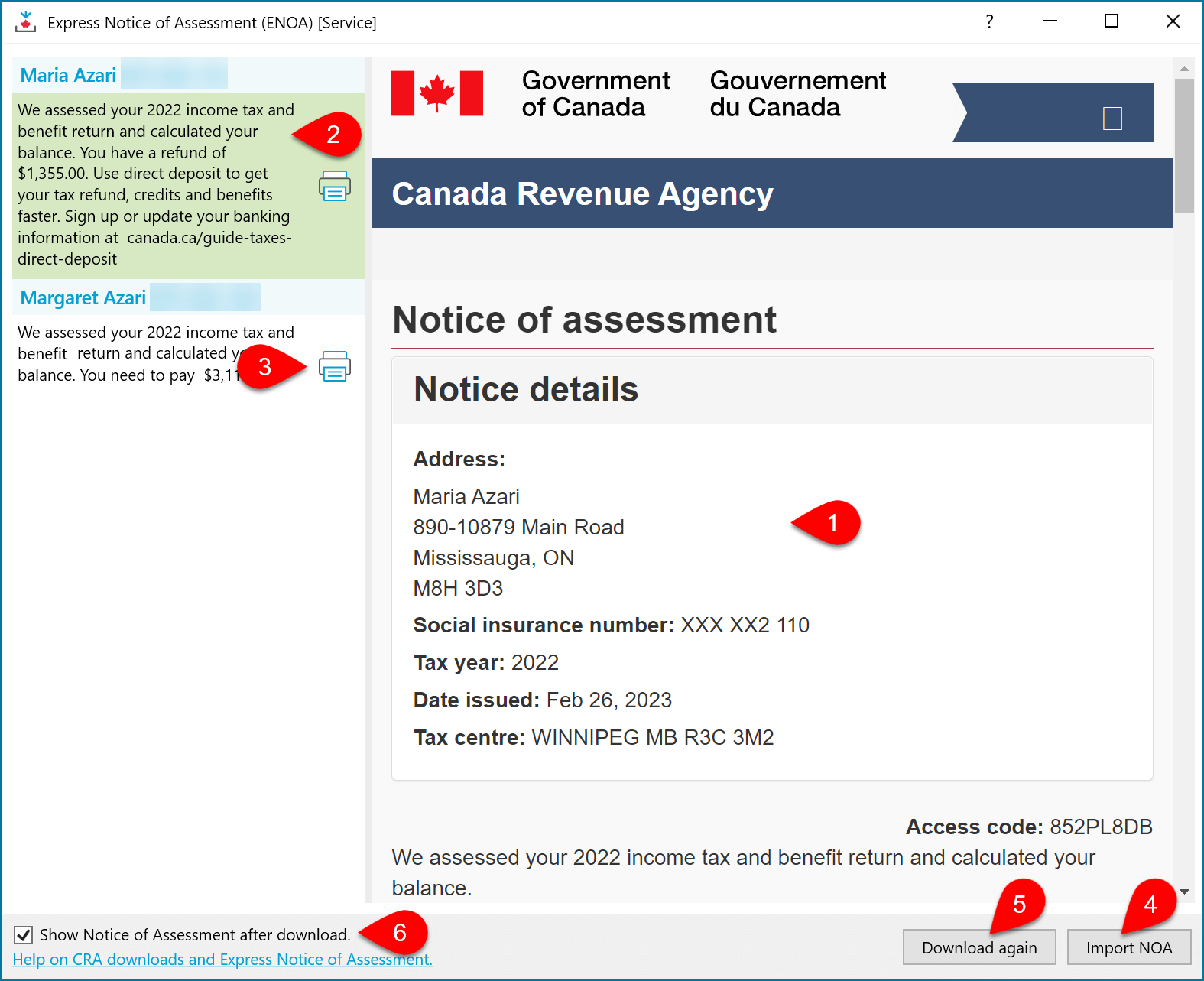Click 'Date issued: Feb 26, 2023'
The image size is (1204, 981).
click(543, 700)
